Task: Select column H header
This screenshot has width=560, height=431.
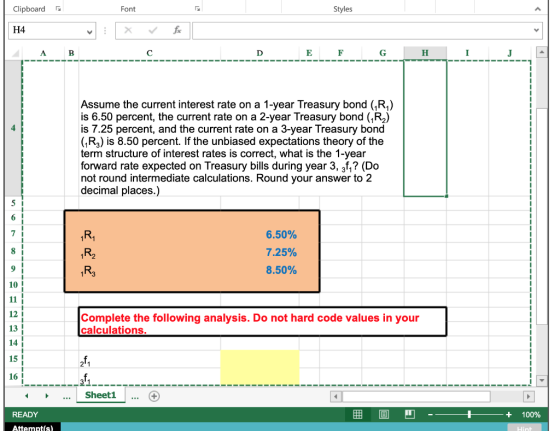Action: pos(425,53)
